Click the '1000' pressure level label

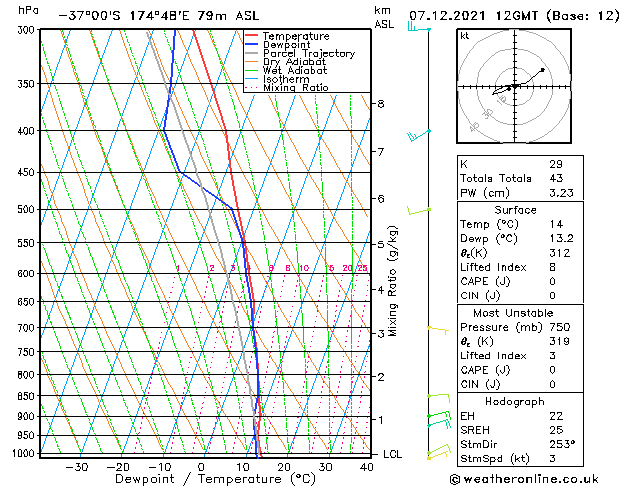pyautogui.click(x=25, y=454)
